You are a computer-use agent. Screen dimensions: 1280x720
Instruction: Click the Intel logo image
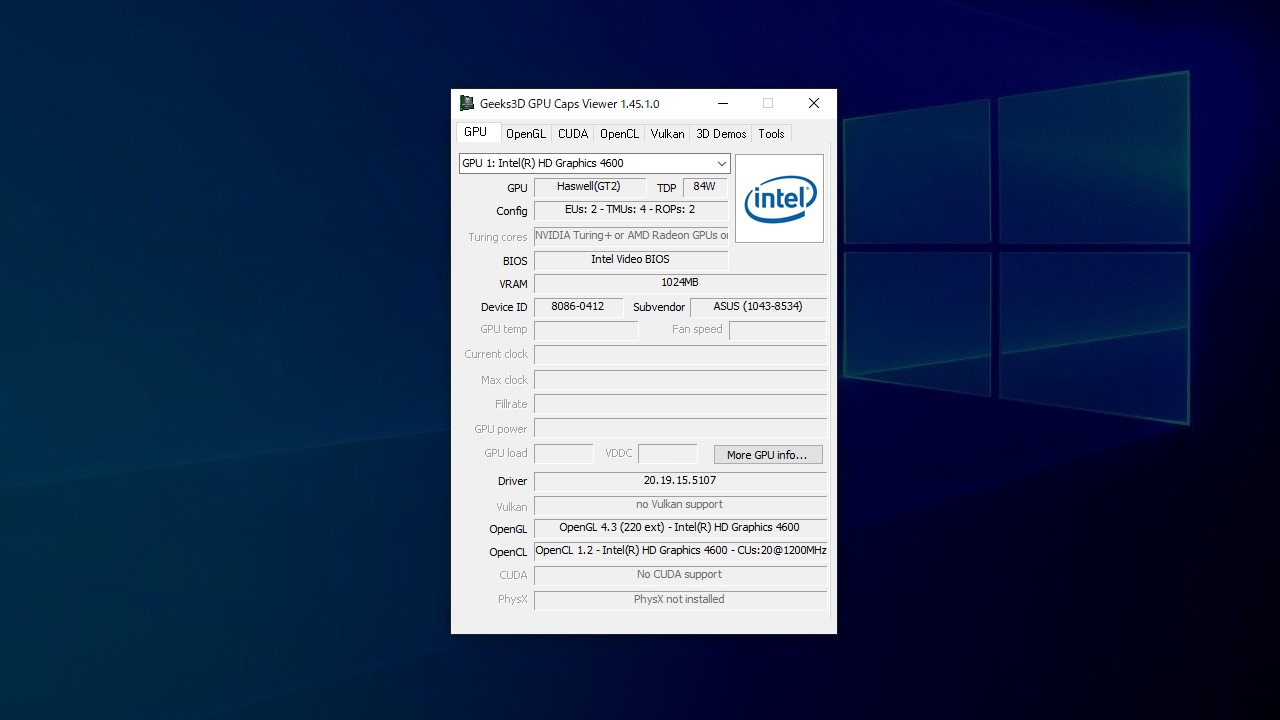(x=779, y=198)
